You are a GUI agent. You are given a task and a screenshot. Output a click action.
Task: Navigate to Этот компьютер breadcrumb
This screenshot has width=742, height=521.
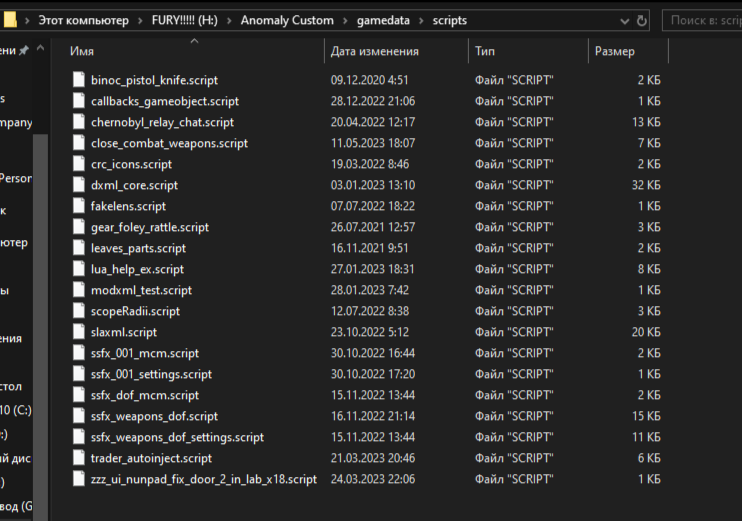83,20
